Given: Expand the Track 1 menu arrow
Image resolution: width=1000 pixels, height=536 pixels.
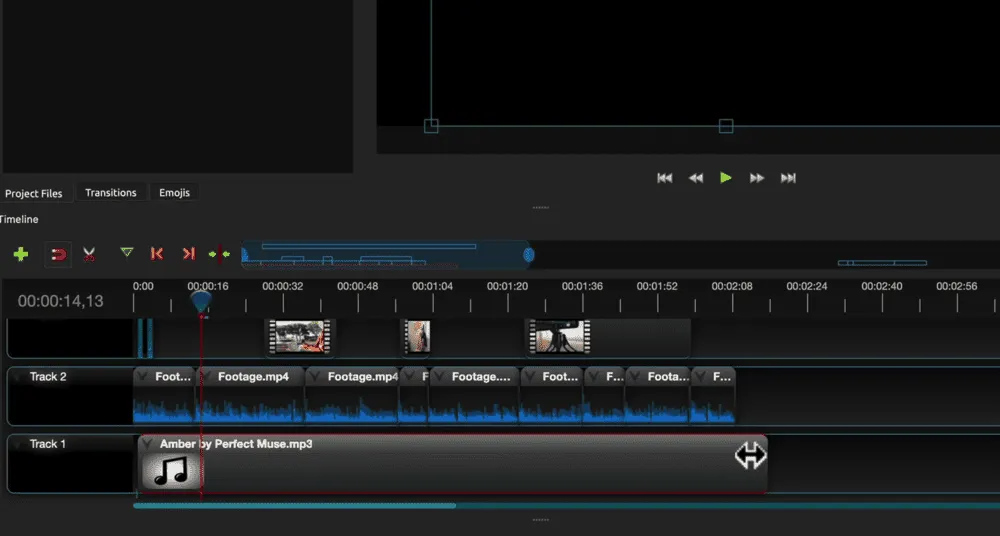Looking at the screenshot, I should tap(18, 444).
